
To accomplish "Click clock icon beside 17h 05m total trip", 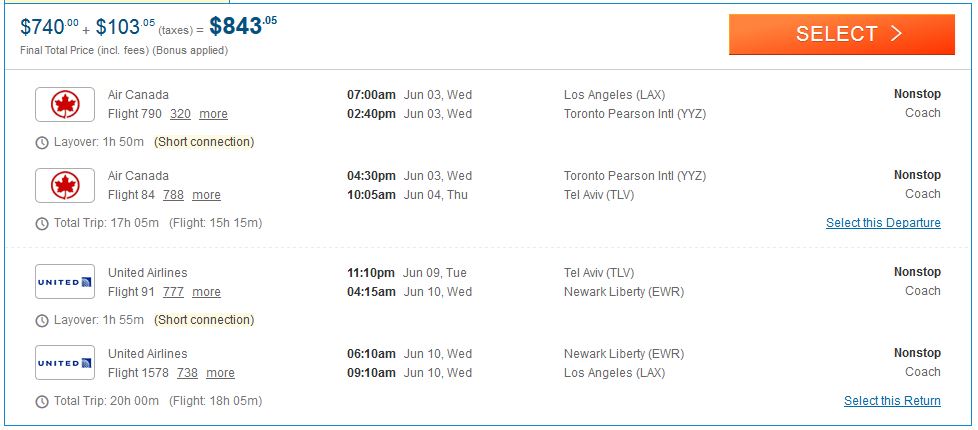I will [x=42, y=224].
